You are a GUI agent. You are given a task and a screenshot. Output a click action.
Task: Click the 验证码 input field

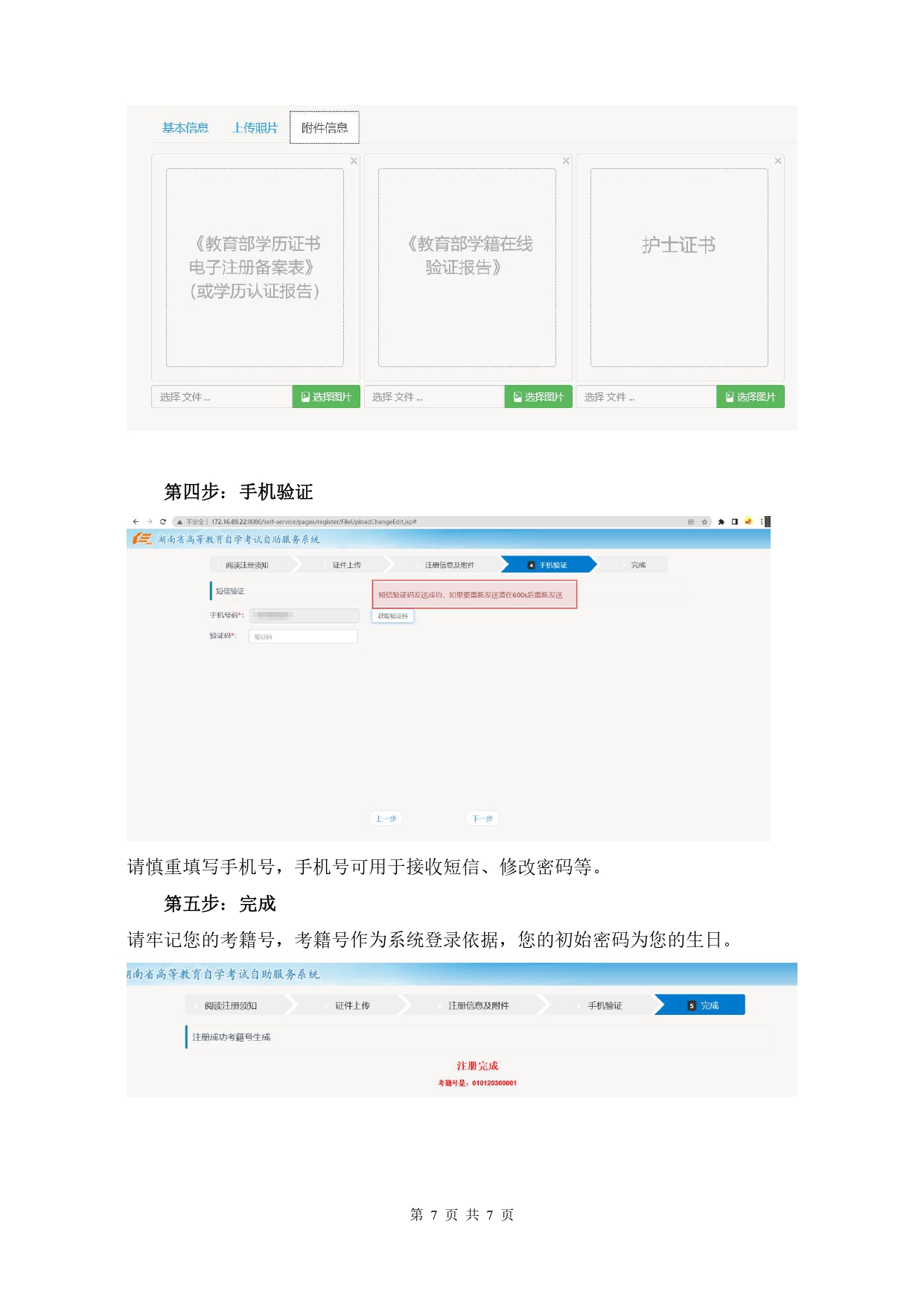point(303,637)
